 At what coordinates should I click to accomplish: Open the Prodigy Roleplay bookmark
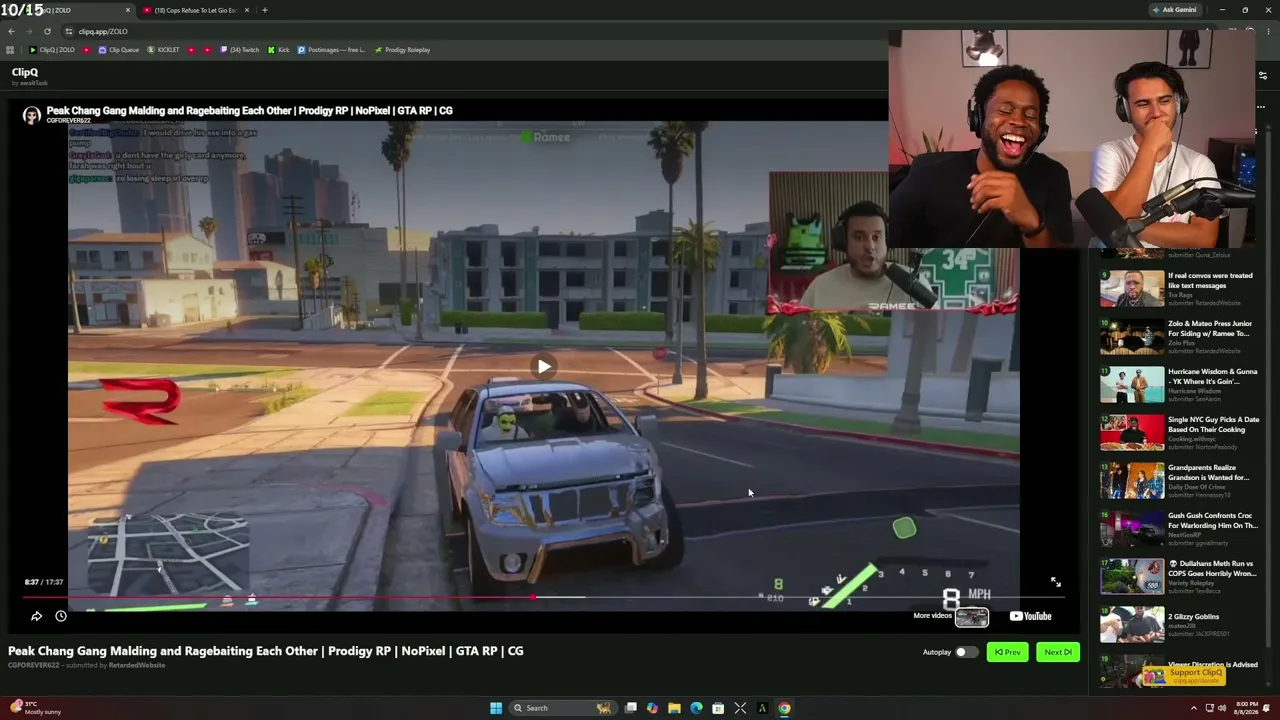click(x=402, y=50)
